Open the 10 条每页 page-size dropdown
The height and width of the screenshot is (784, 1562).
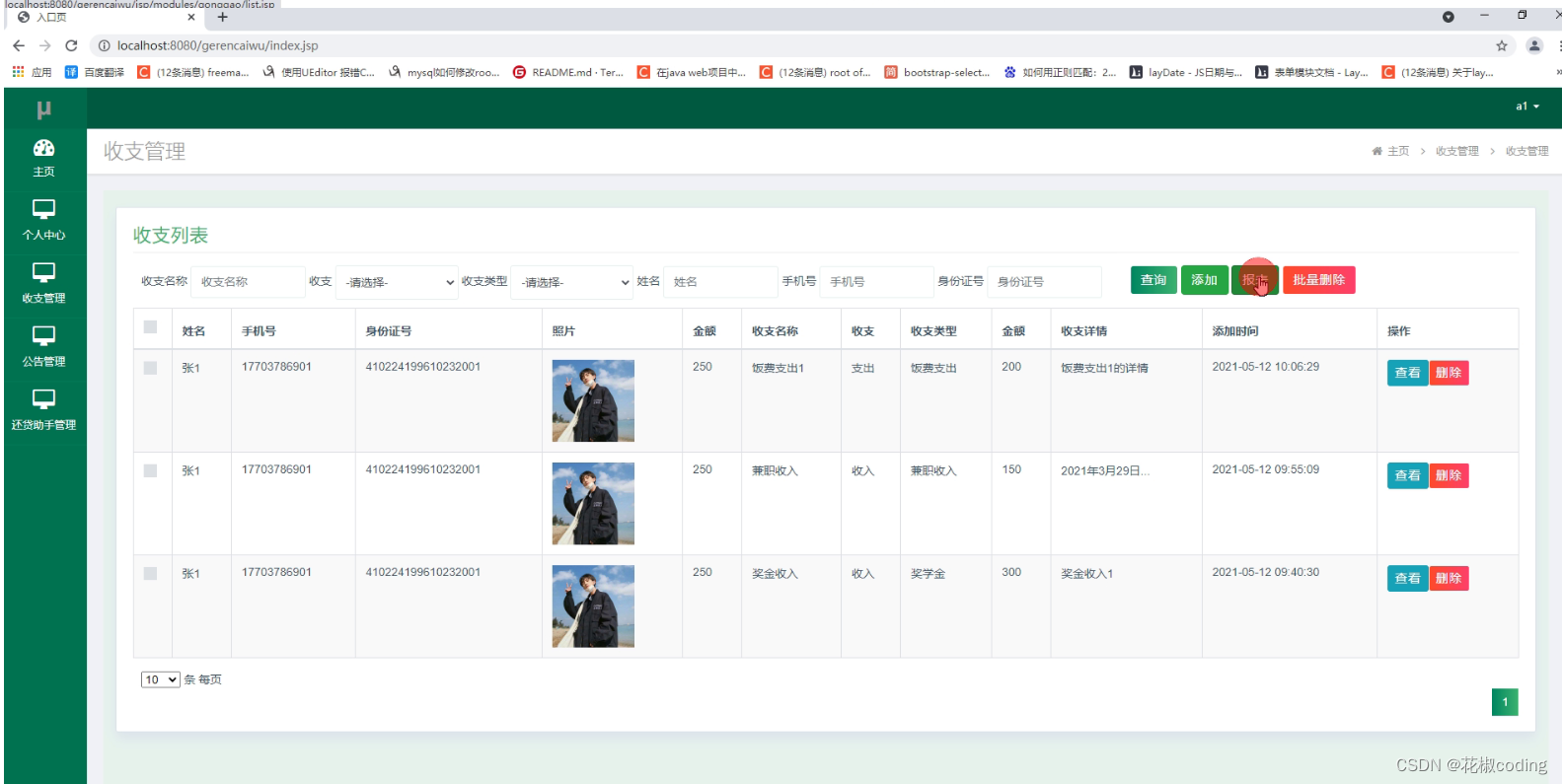click(160, 679)
